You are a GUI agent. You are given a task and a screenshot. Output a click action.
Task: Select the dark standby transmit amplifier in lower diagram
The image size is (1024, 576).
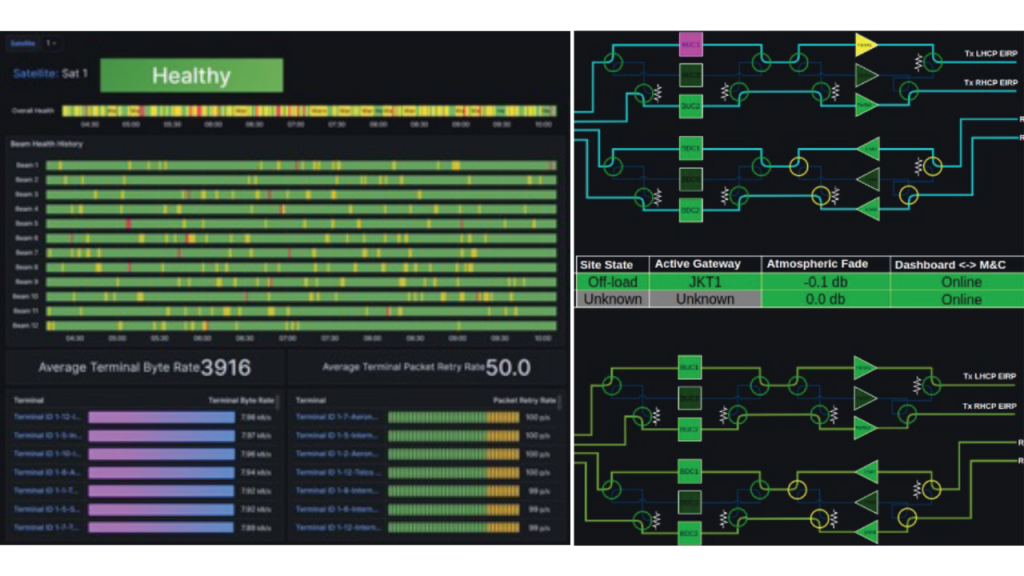(864, 398)
